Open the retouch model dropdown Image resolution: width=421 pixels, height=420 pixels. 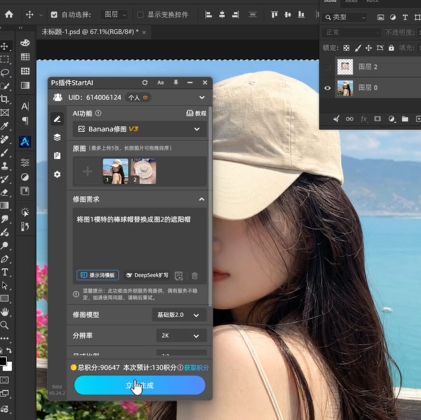pos(179,315)
